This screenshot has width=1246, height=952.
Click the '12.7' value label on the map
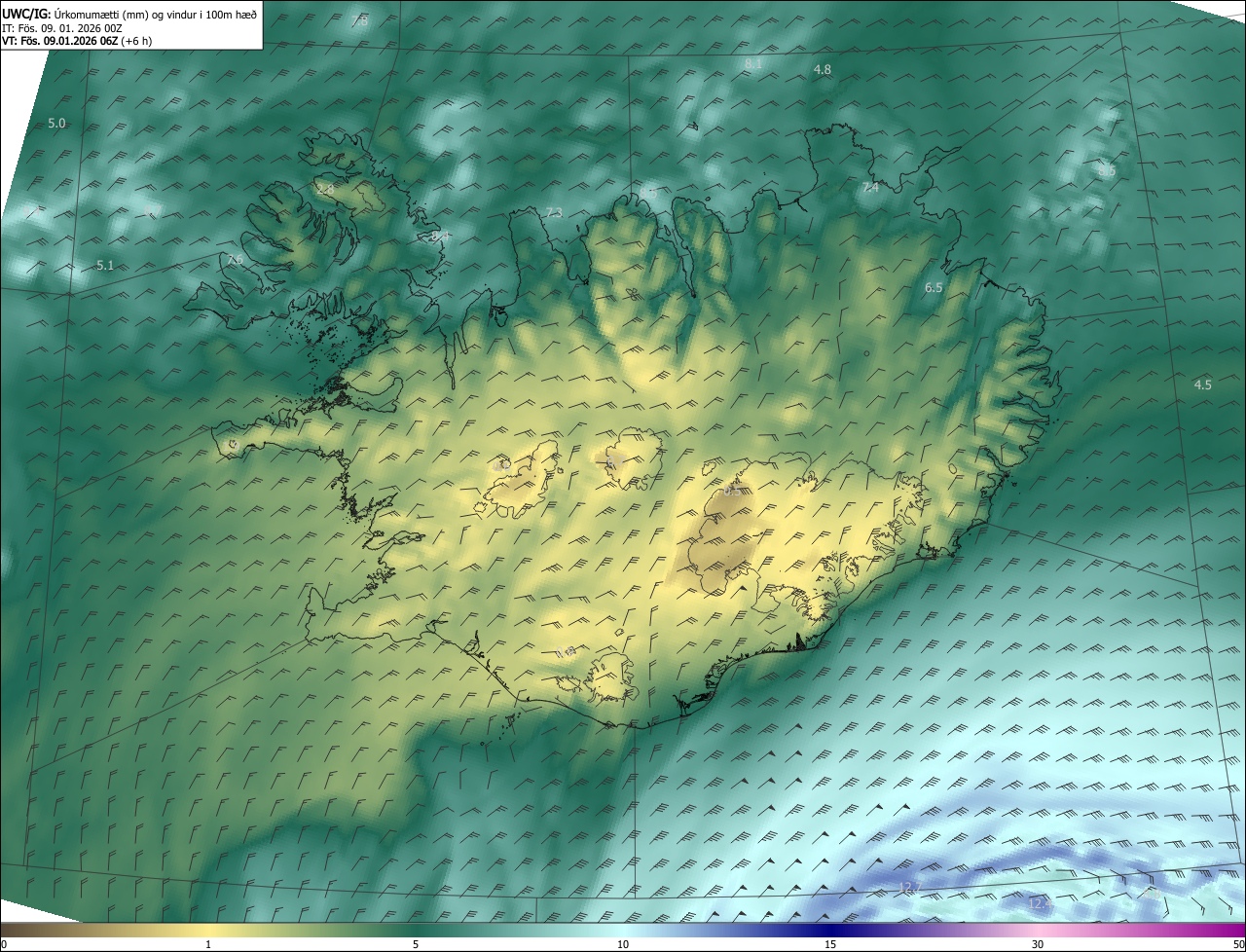coord(909,888)
